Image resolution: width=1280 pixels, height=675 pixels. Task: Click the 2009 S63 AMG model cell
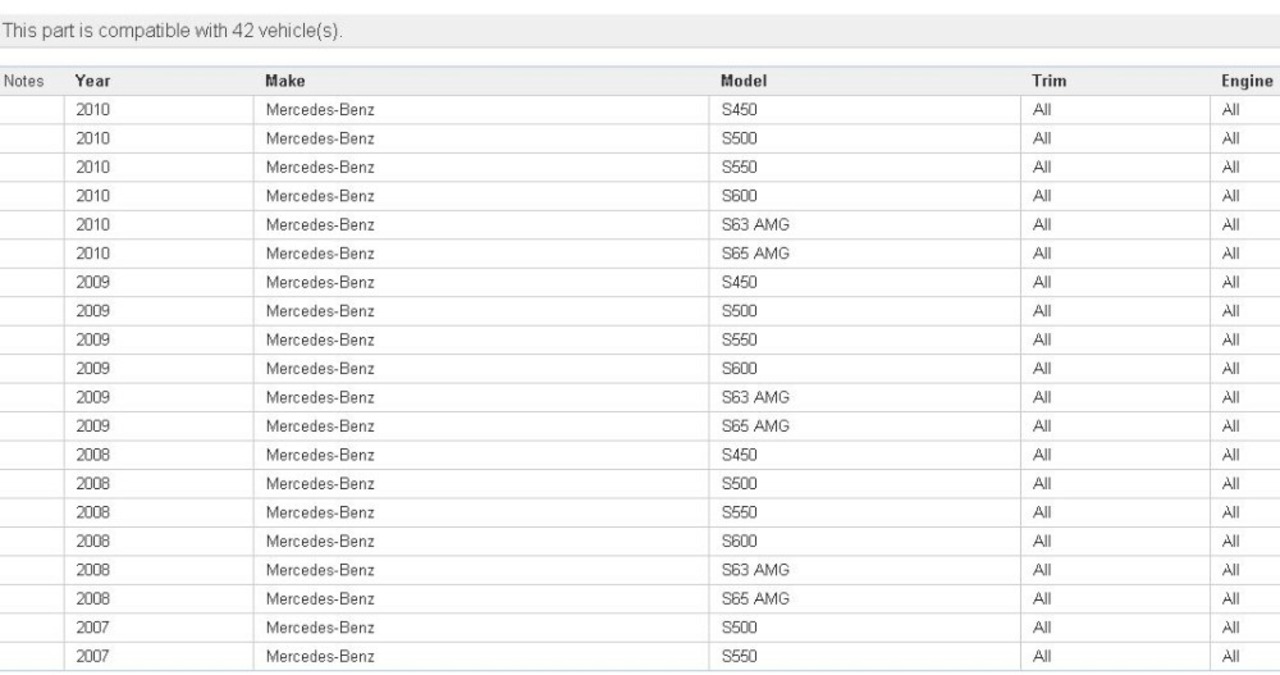[865, 398]
